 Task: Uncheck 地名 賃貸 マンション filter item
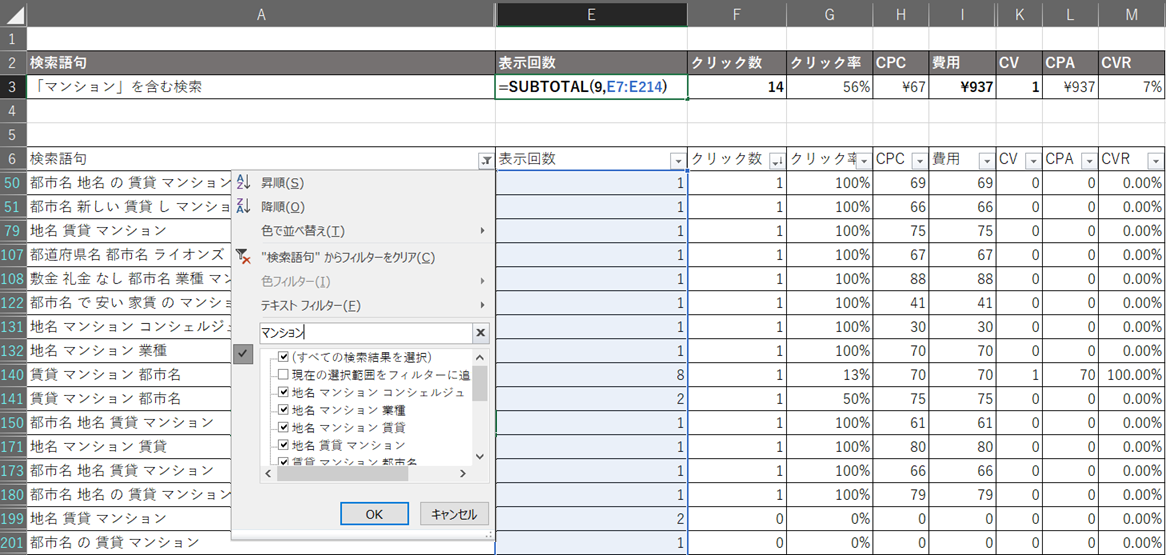(283, 445)
